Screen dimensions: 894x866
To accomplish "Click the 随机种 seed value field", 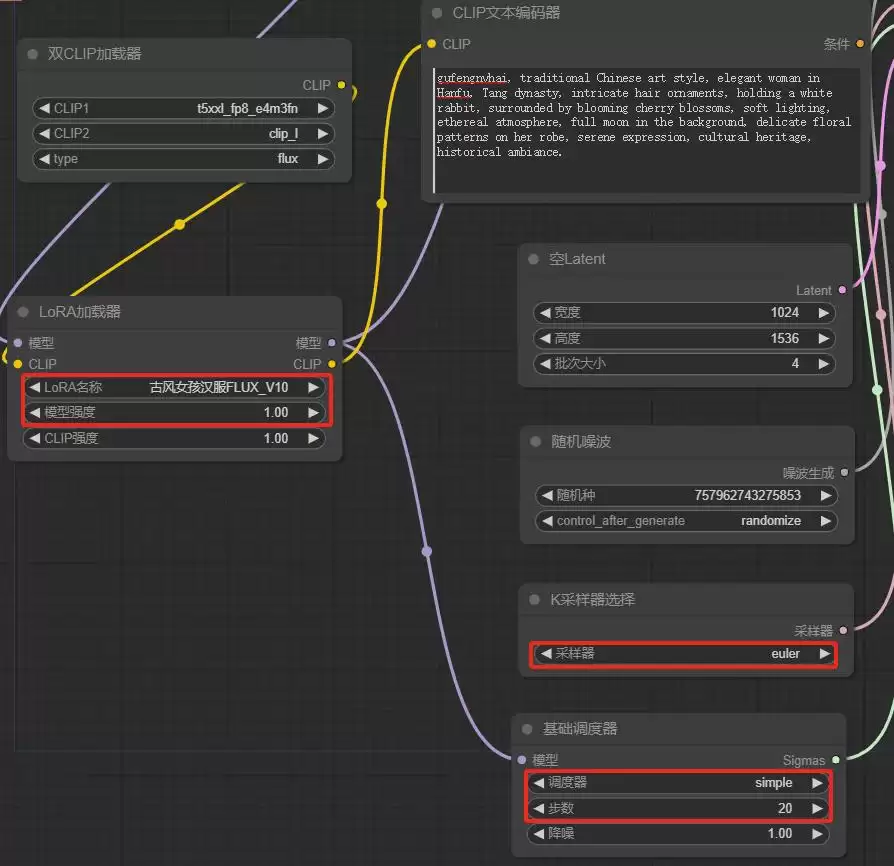I will pos(686,495).
